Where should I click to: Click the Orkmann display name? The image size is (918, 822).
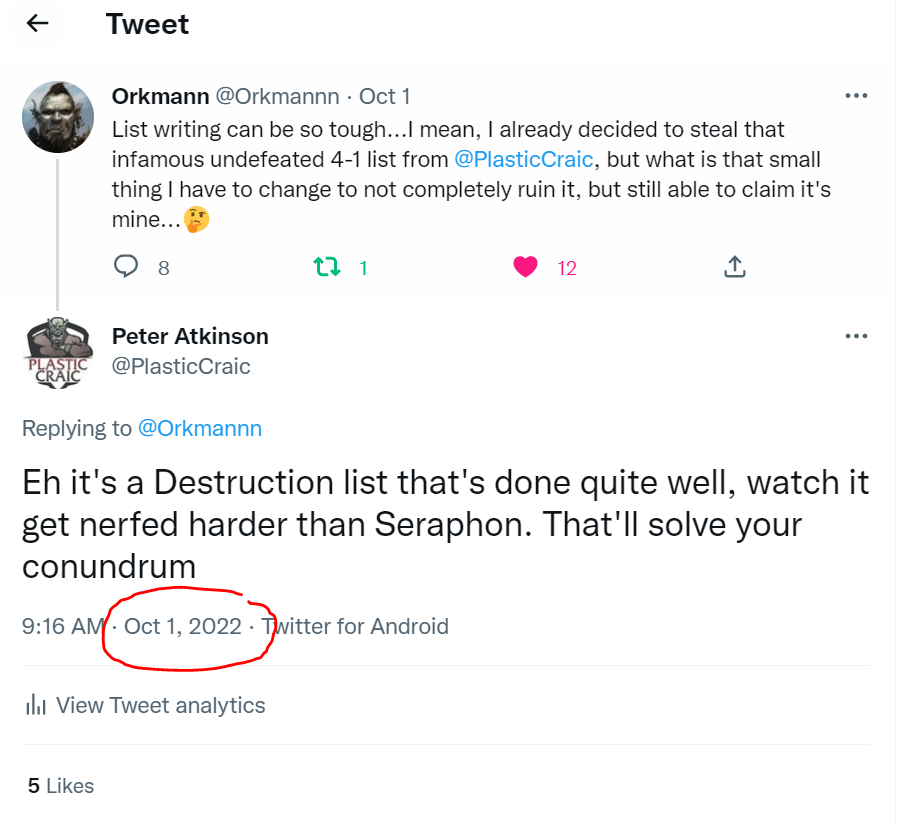tap(160, 96)
